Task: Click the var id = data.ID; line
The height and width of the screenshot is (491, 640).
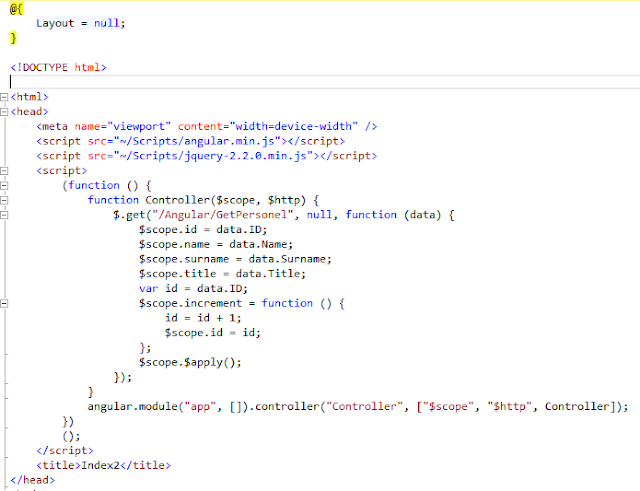Action: click(x=193, y=289)
